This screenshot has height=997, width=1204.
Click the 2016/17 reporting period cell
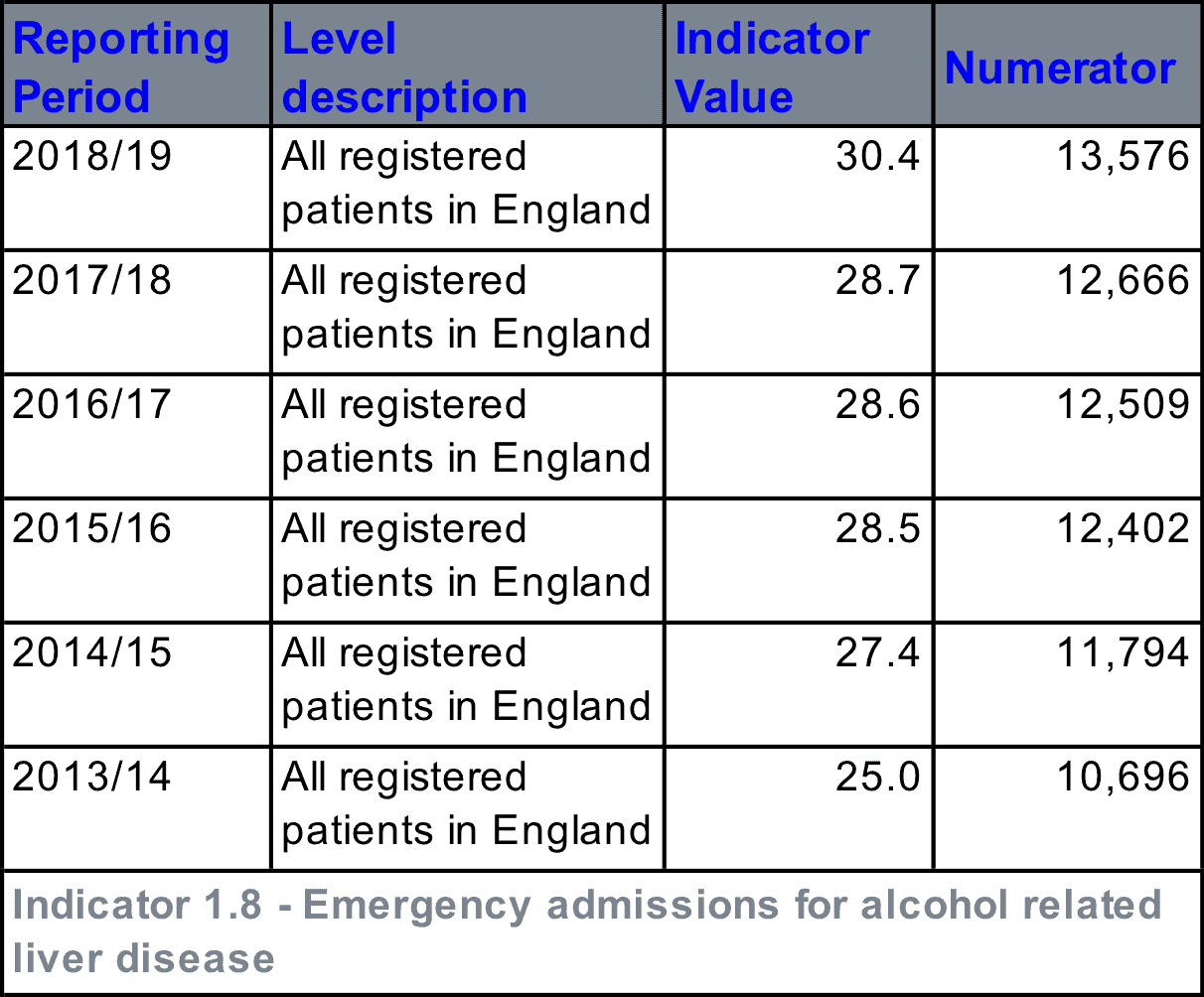pos(91,405)
